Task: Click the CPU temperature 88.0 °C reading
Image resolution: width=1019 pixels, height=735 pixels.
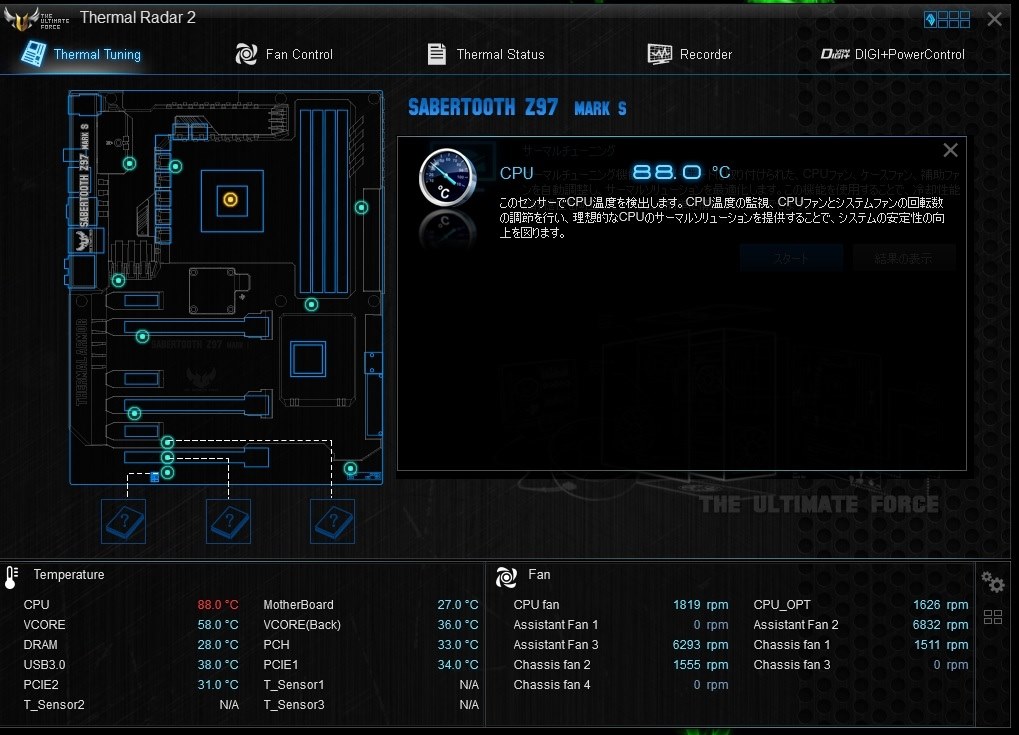Action: tap(218, 604)
